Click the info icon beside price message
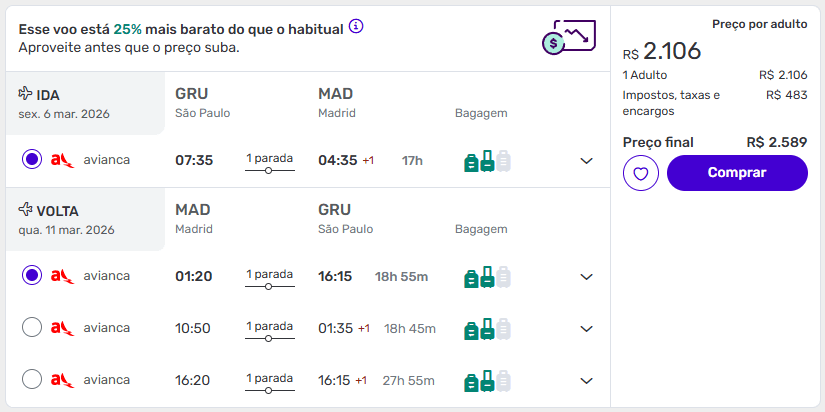 pyautogui.click(x=356, y=26)
